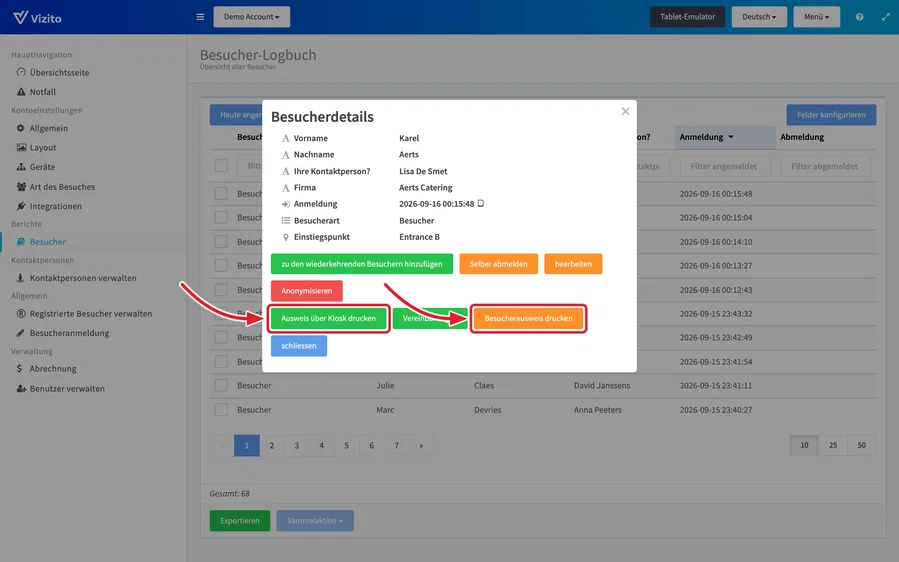Expand the Demo Account dropdown
Image resolution: width=899 pixels, height=562 pixels.
[x=252, y=17]
